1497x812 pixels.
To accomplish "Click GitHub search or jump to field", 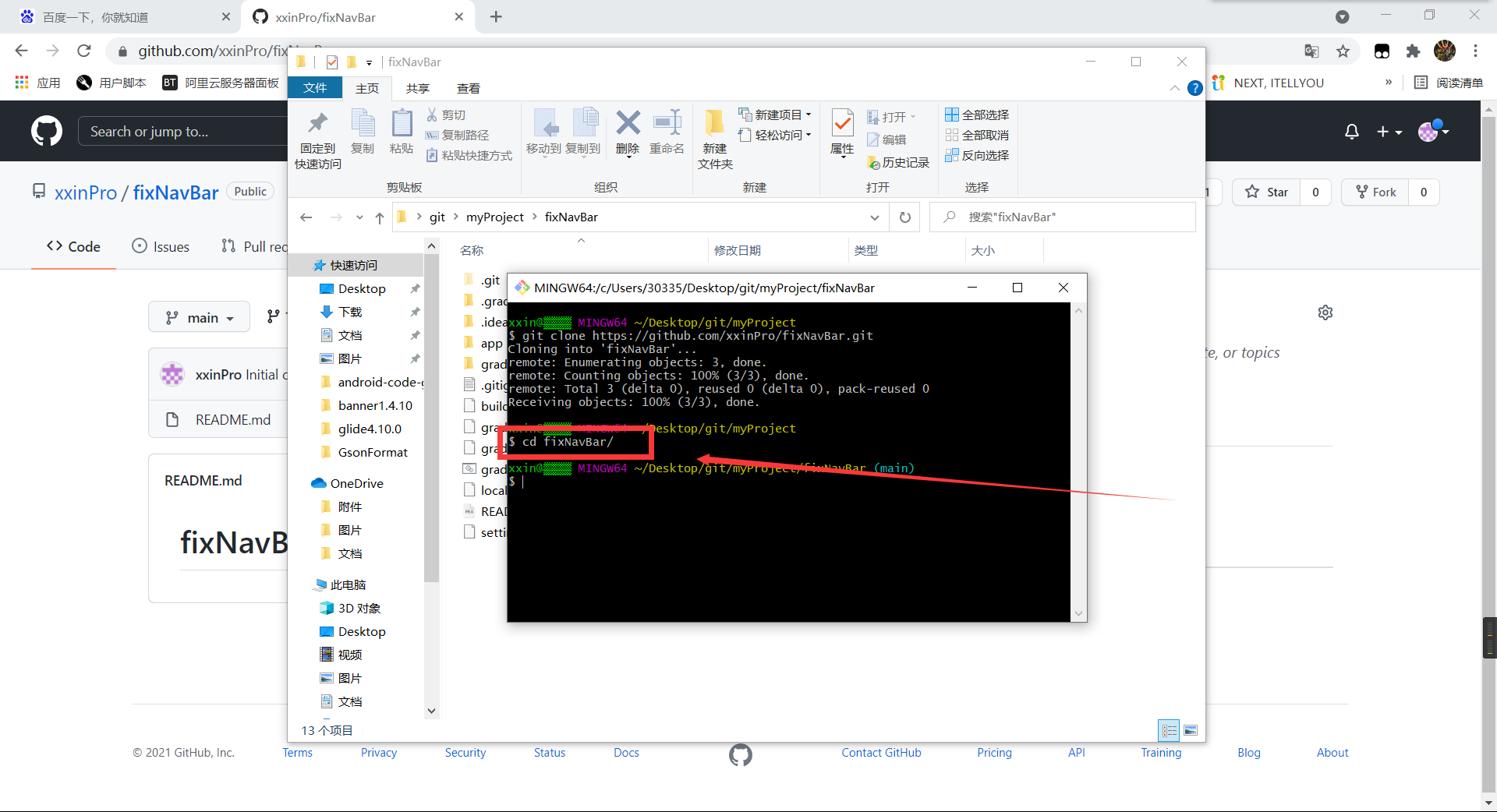I will 183,132.
